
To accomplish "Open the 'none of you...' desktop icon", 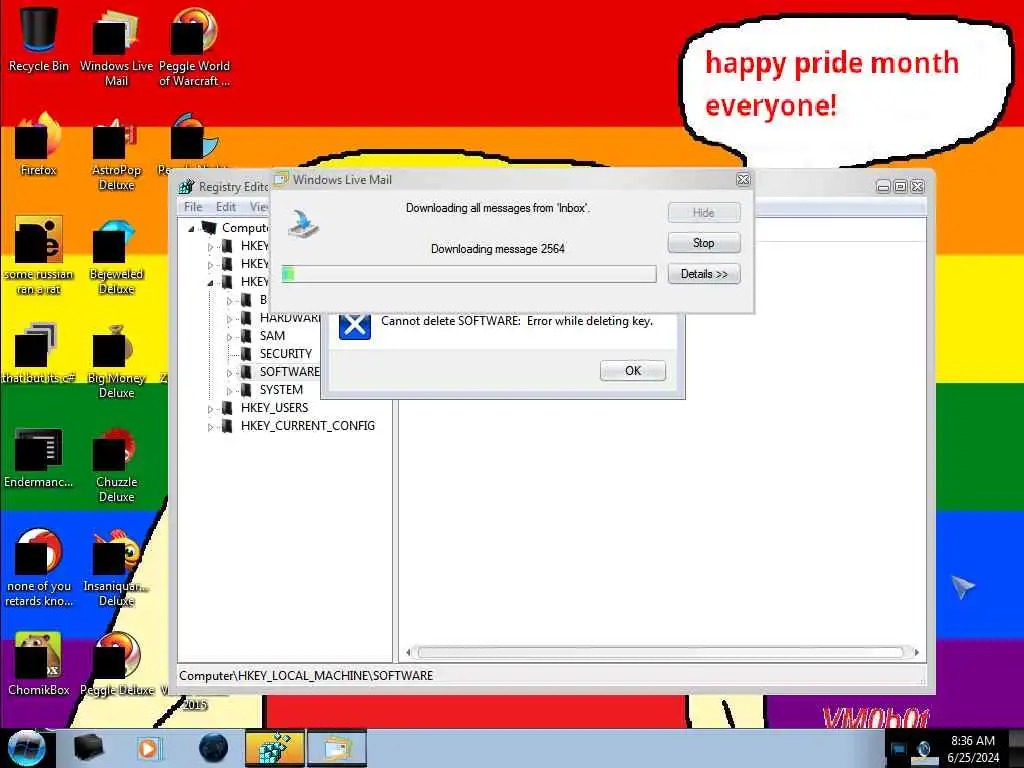I will click(38, 567).
